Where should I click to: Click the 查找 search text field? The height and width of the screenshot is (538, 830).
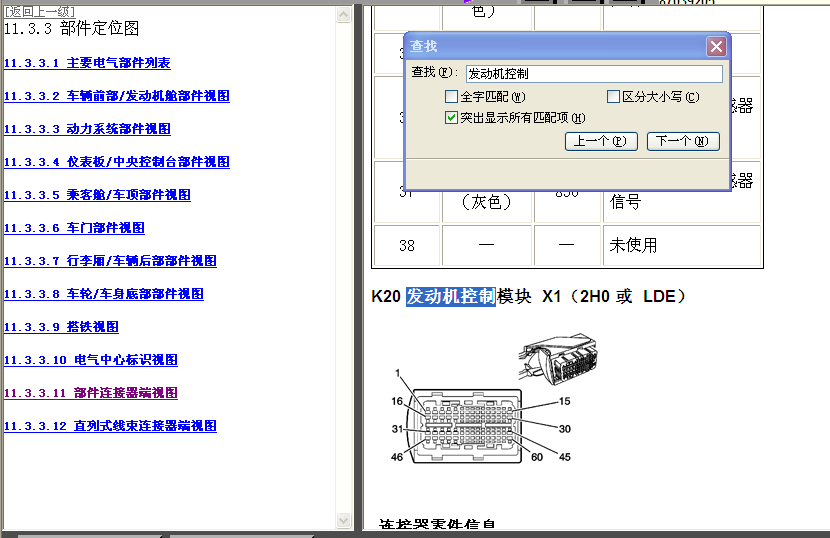coord(594,74)
